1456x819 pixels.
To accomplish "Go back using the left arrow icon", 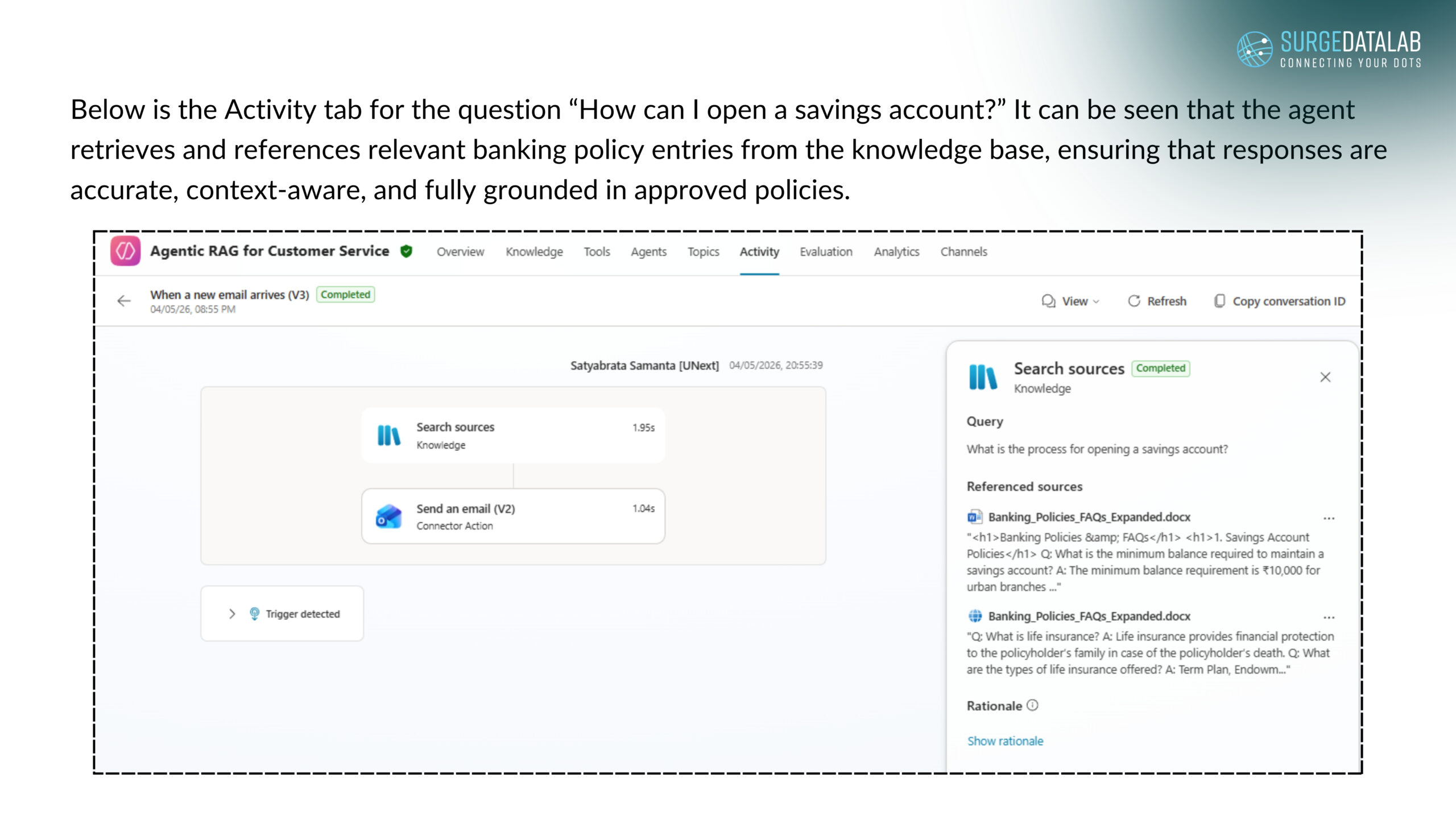I will point(124,301).
